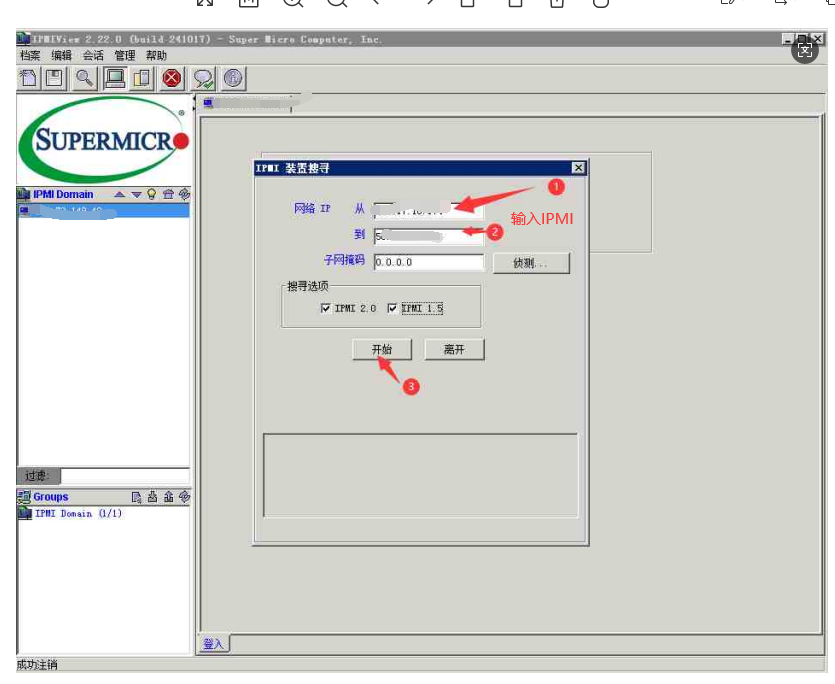Switch to the 登入 tab
The width and height of the screenshot is (835, 684).
click(213, 644)
